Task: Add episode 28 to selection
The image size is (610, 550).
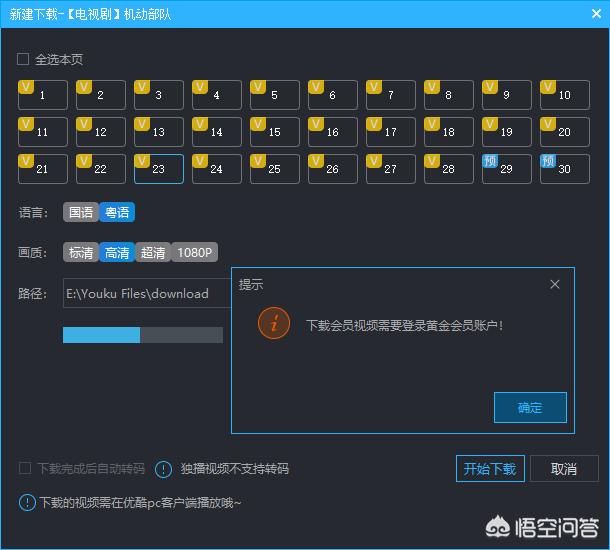Action: 449,169
